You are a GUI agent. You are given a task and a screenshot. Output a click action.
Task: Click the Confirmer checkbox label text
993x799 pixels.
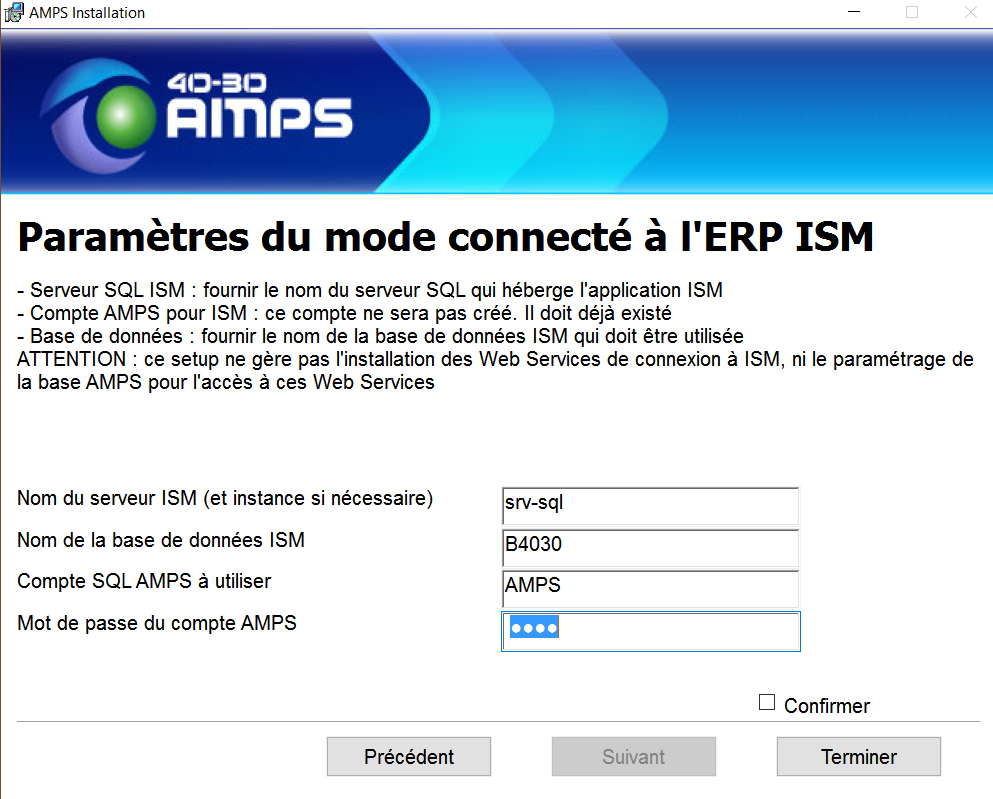pos(826,706)
